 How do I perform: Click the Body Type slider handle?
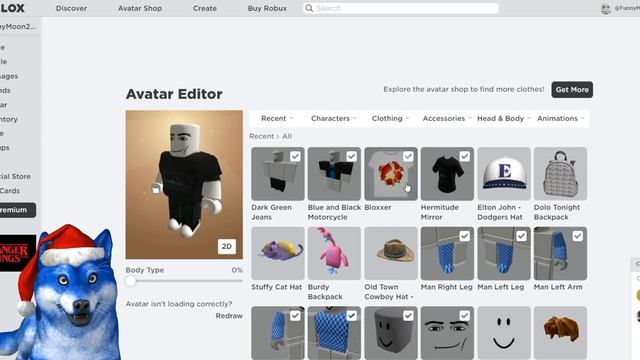tap(131, 281)
